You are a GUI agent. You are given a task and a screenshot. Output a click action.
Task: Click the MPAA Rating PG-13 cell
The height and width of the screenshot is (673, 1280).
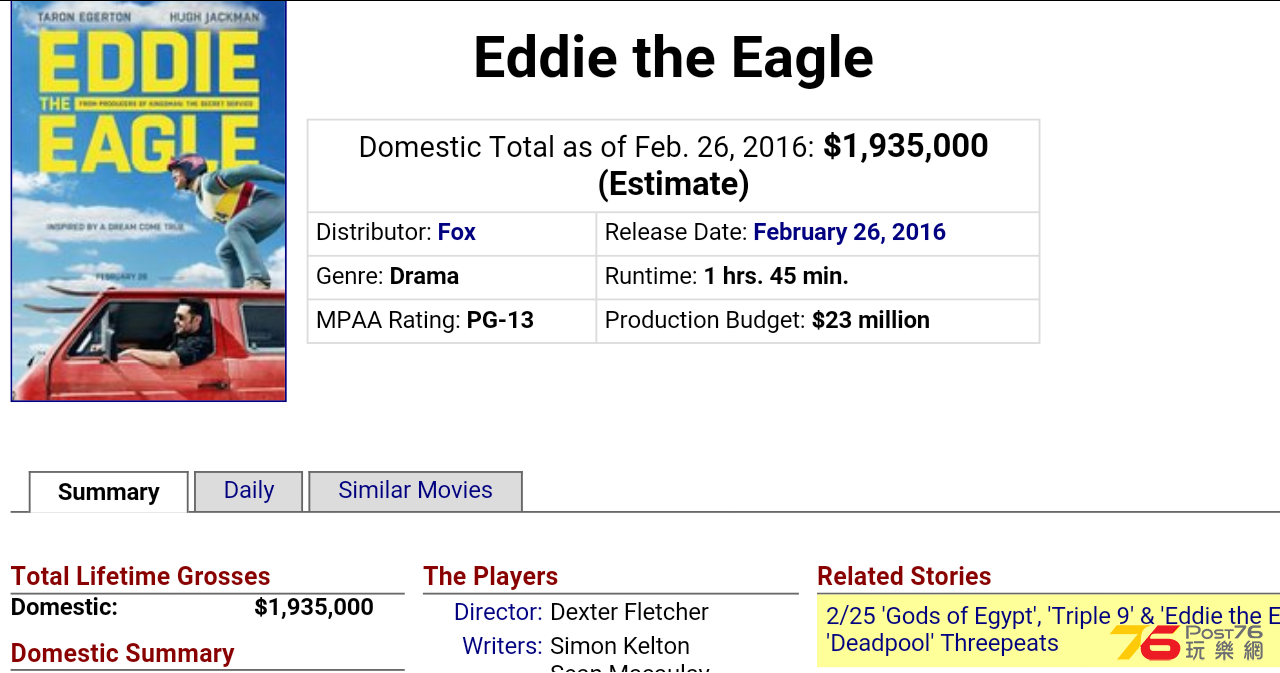452,321
